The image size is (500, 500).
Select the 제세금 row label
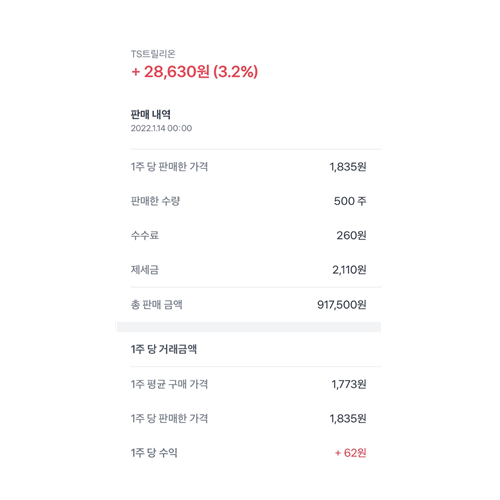tap(145, 270)
